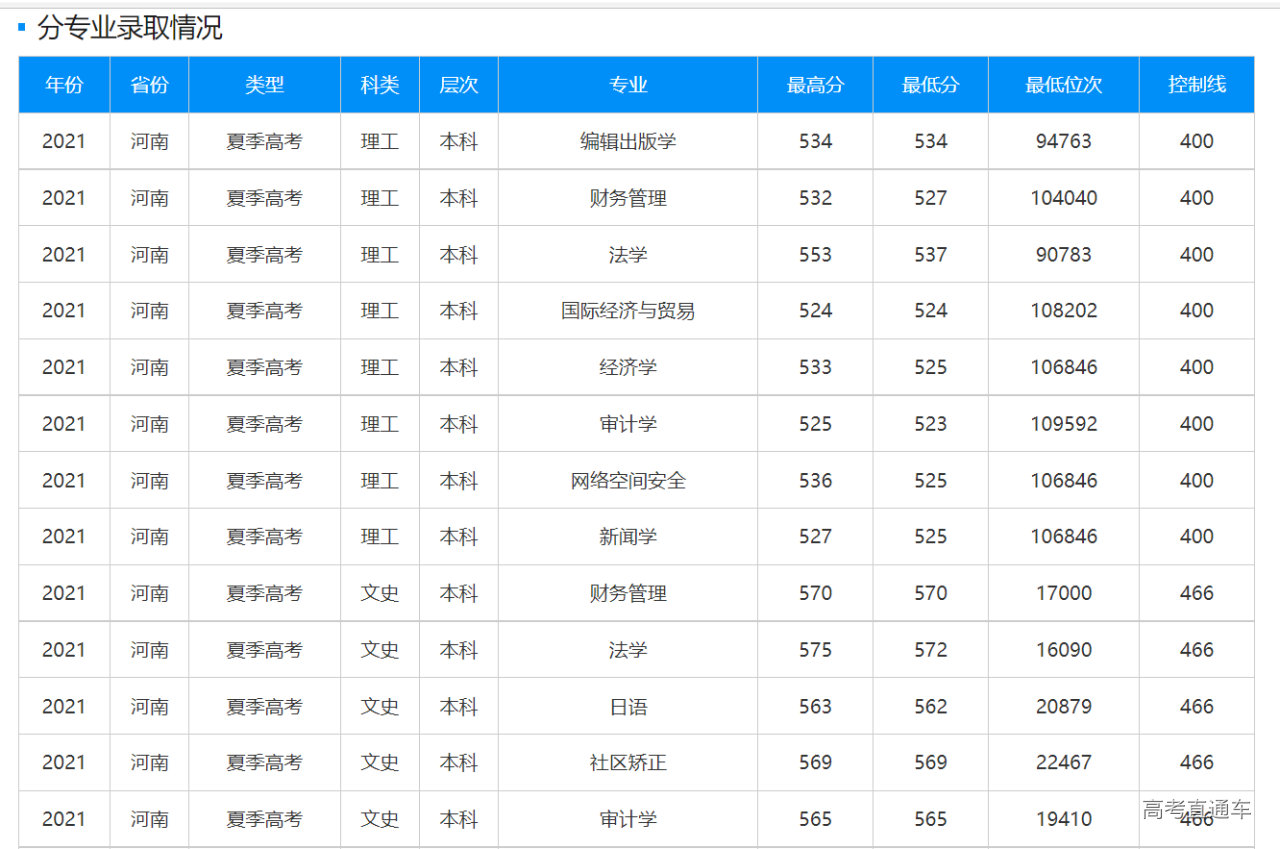Click the 社区矫正 major cell
This screenshot has width=1280, height=849.
pyautogui.click(x=627, y=763)
